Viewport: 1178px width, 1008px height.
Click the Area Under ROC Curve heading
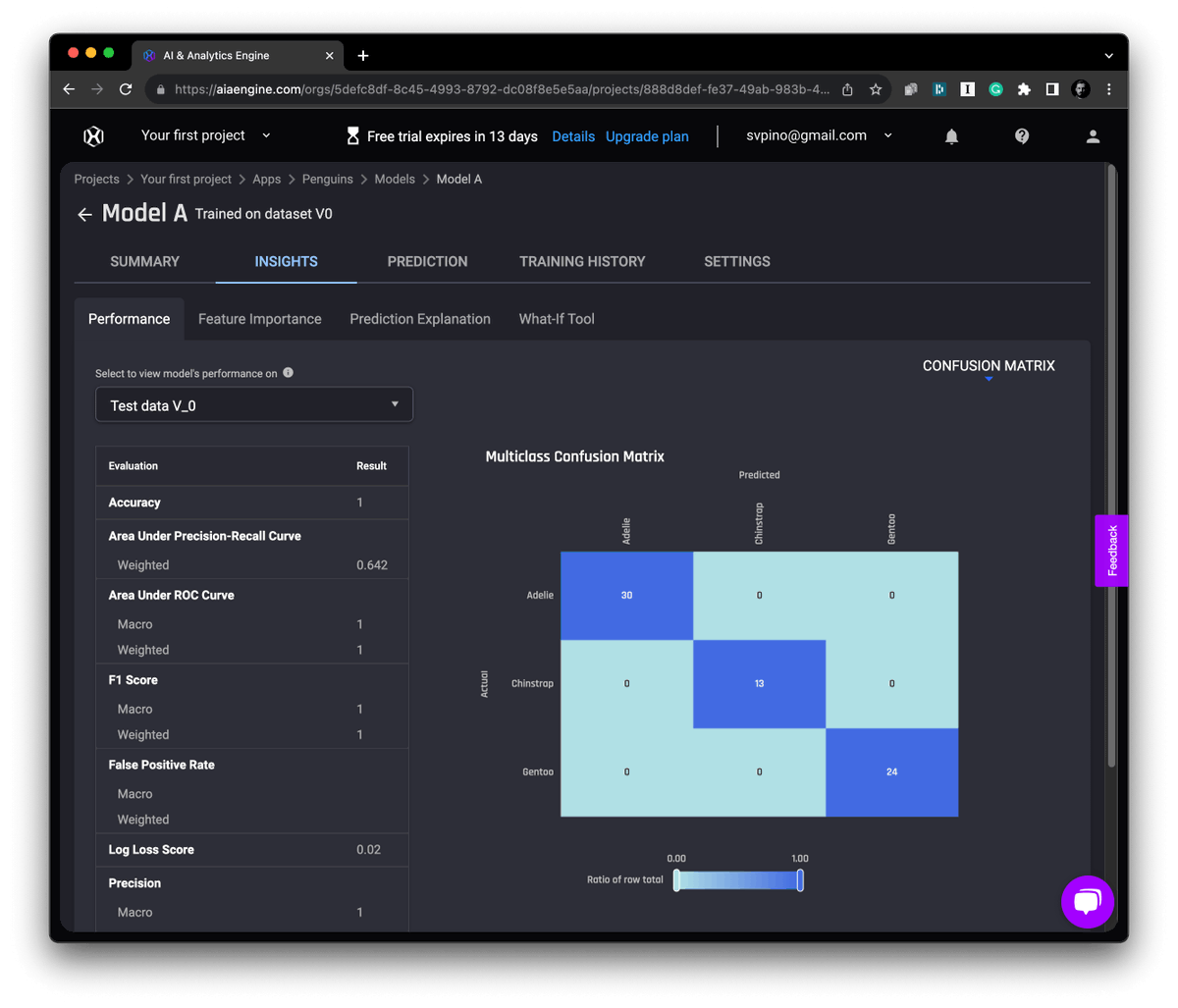tap(171, 595)
